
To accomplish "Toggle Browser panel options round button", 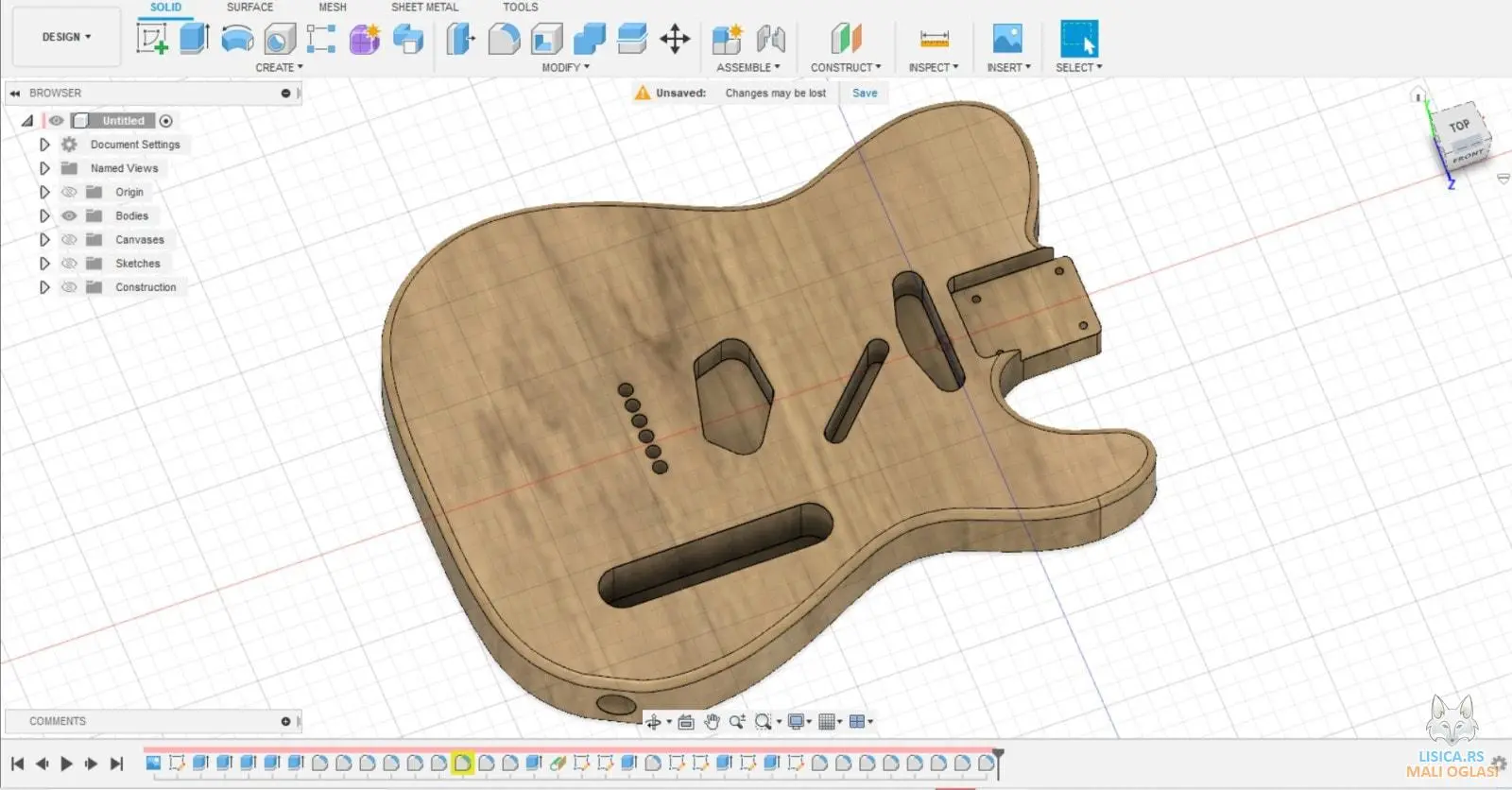I will 285,93.
